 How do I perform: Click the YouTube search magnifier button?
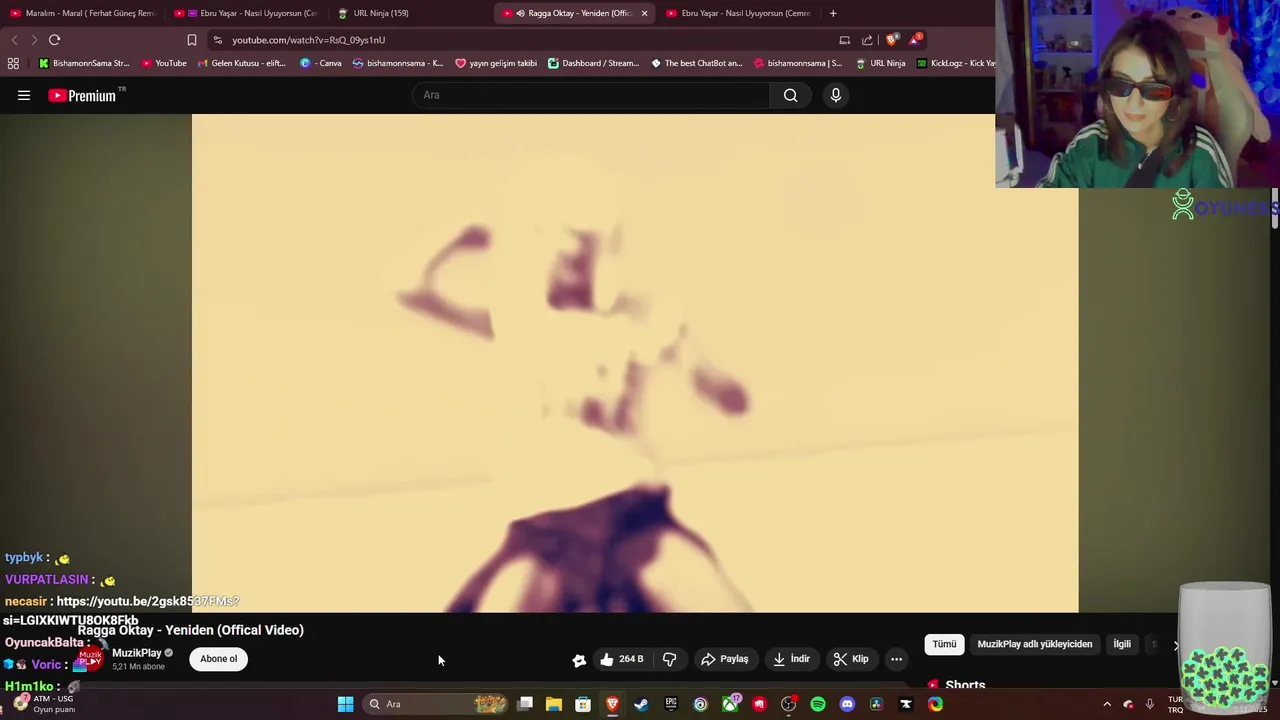click(x=790, y=95)
